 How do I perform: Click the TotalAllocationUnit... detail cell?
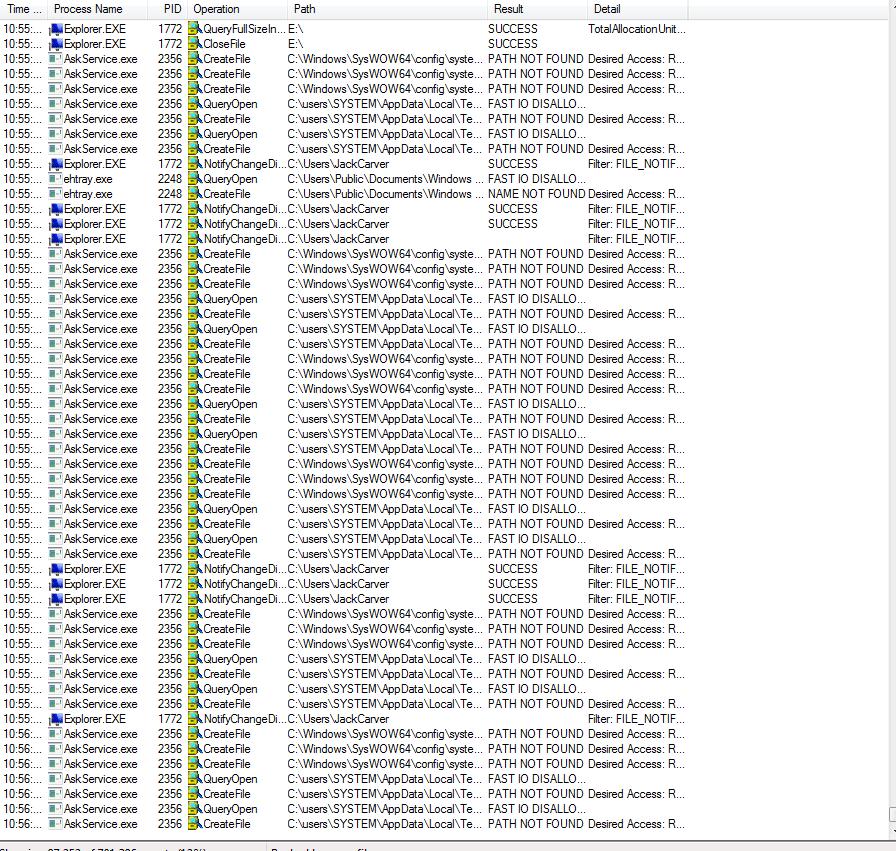pyautogui.click(x=637, y=29)
